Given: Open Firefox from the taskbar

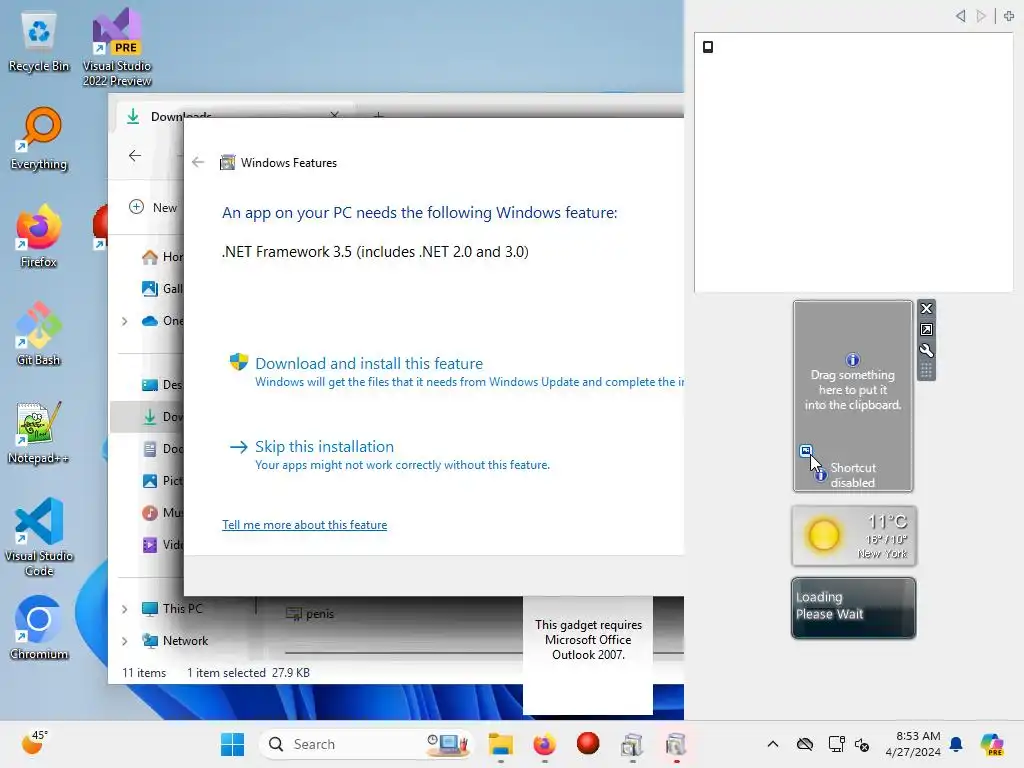Looking at the screenshot, I should [545, 744].
